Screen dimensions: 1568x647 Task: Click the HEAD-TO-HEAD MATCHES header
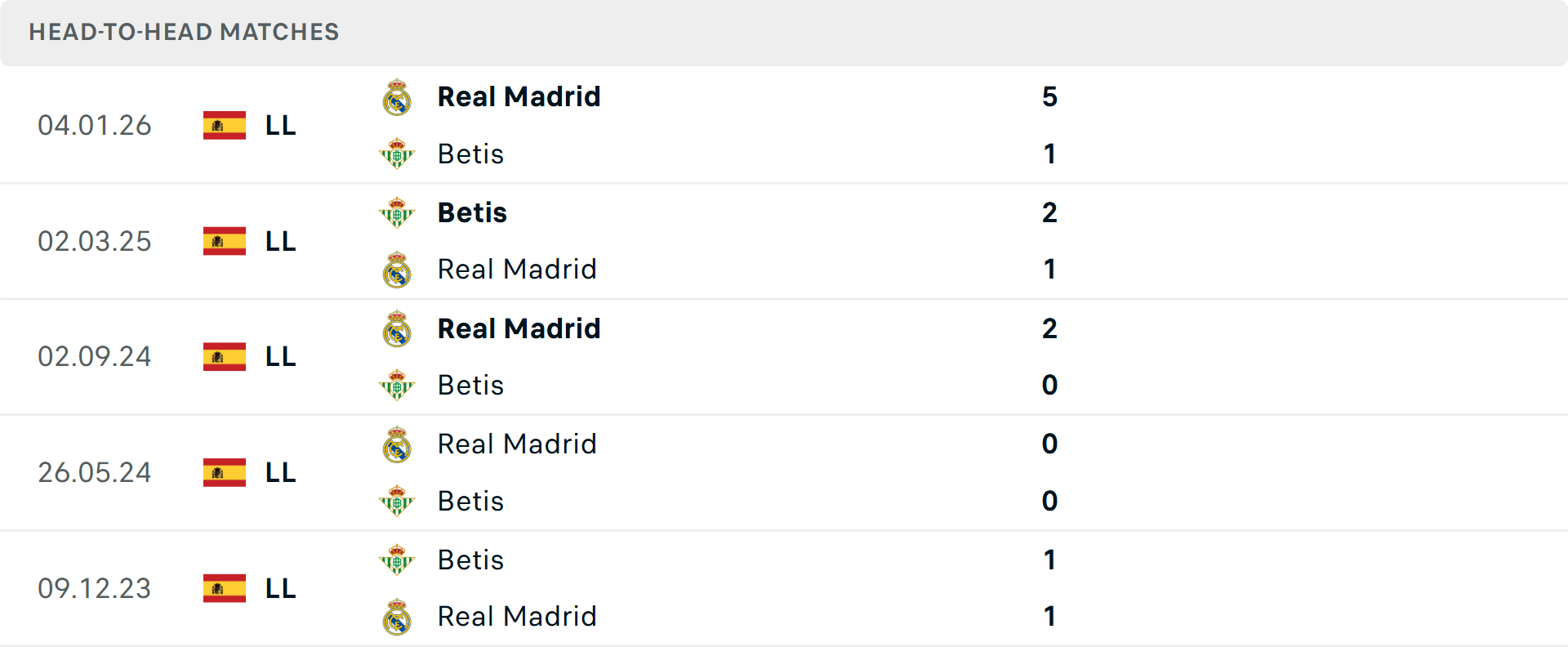click(x=184, y=32)
